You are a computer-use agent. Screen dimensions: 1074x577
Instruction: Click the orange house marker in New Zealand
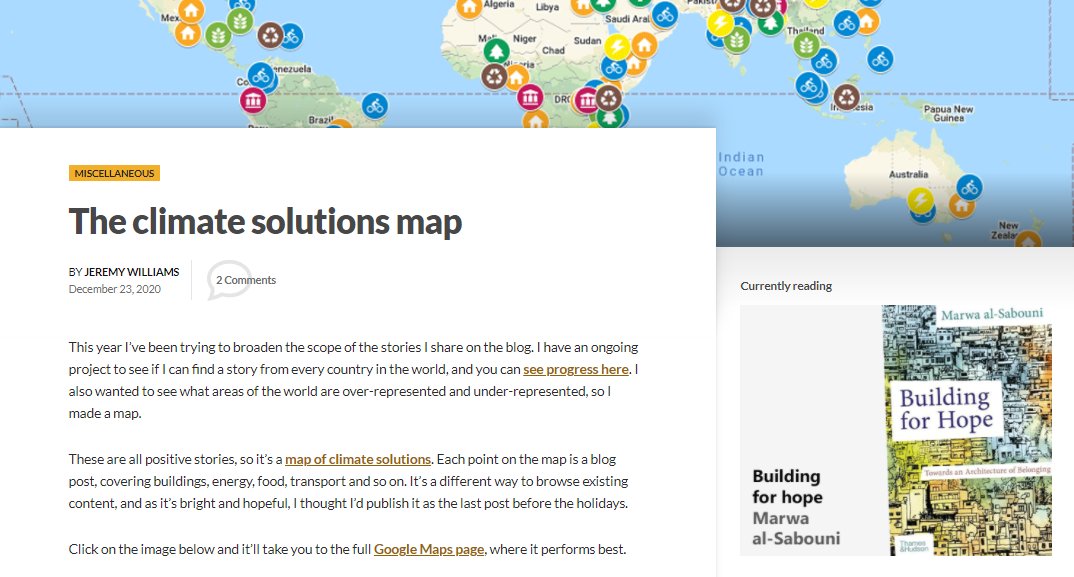(x=1029, y=239)
